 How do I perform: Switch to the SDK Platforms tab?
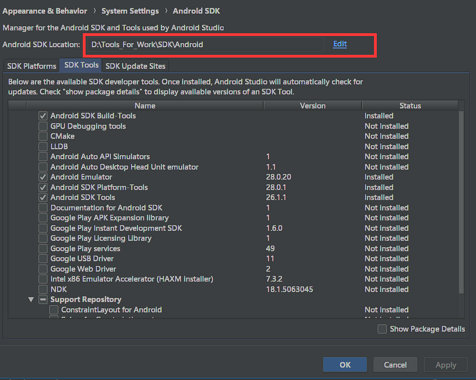32,66
